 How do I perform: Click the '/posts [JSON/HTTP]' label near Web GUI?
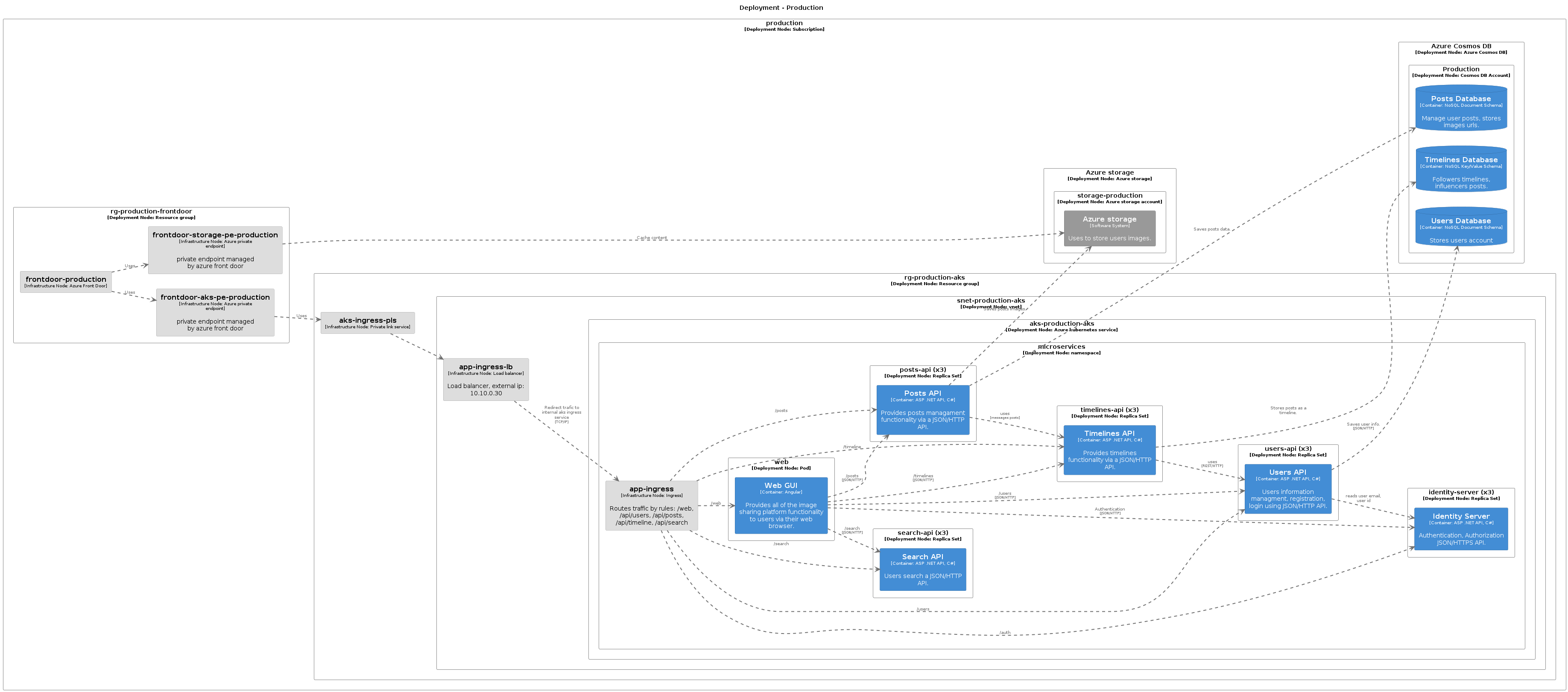[x=852, y=478]
